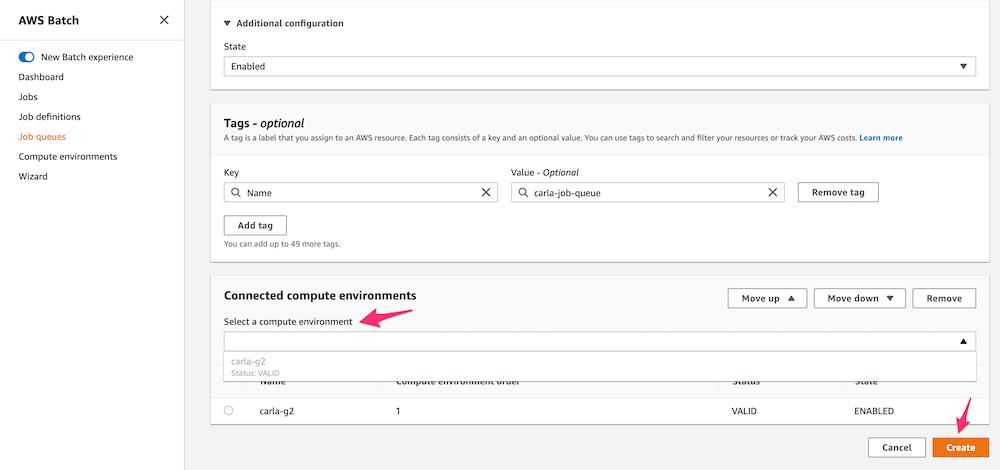Remove the Name tag
Viewport: 1000px width, 470px height.
(x=838, y=193)
